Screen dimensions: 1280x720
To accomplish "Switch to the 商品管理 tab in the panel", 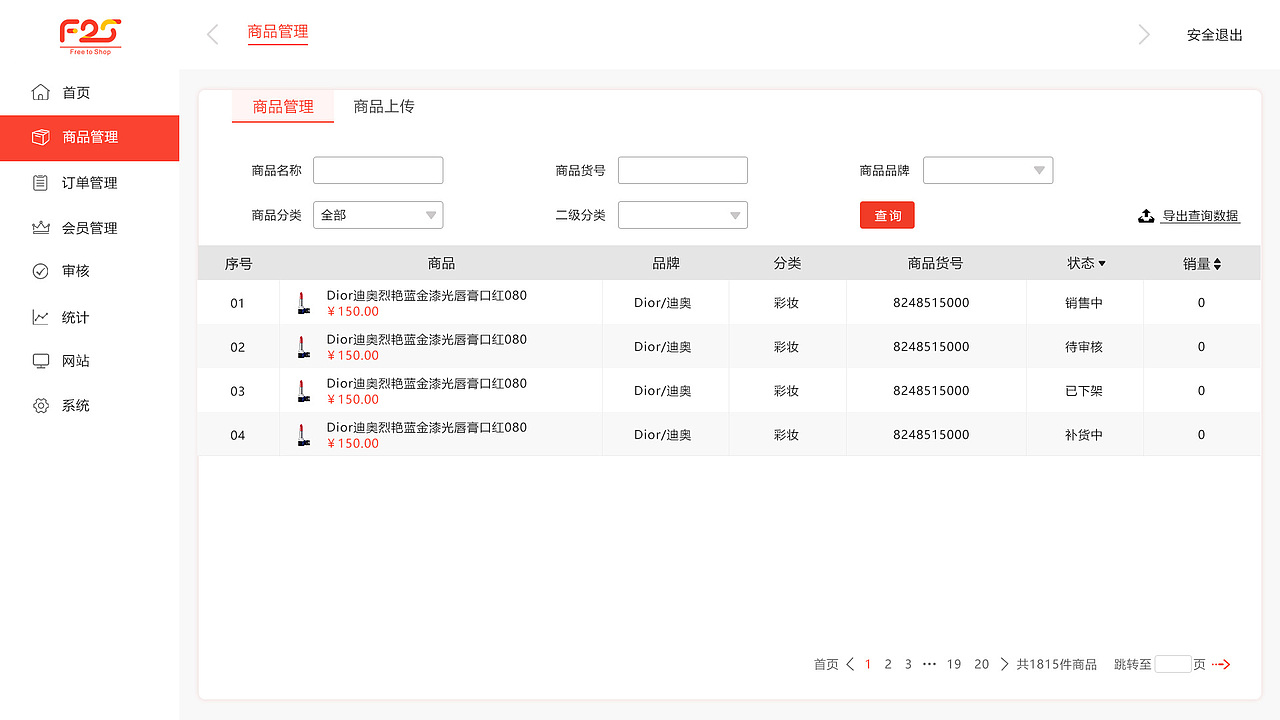I will 283,107.
